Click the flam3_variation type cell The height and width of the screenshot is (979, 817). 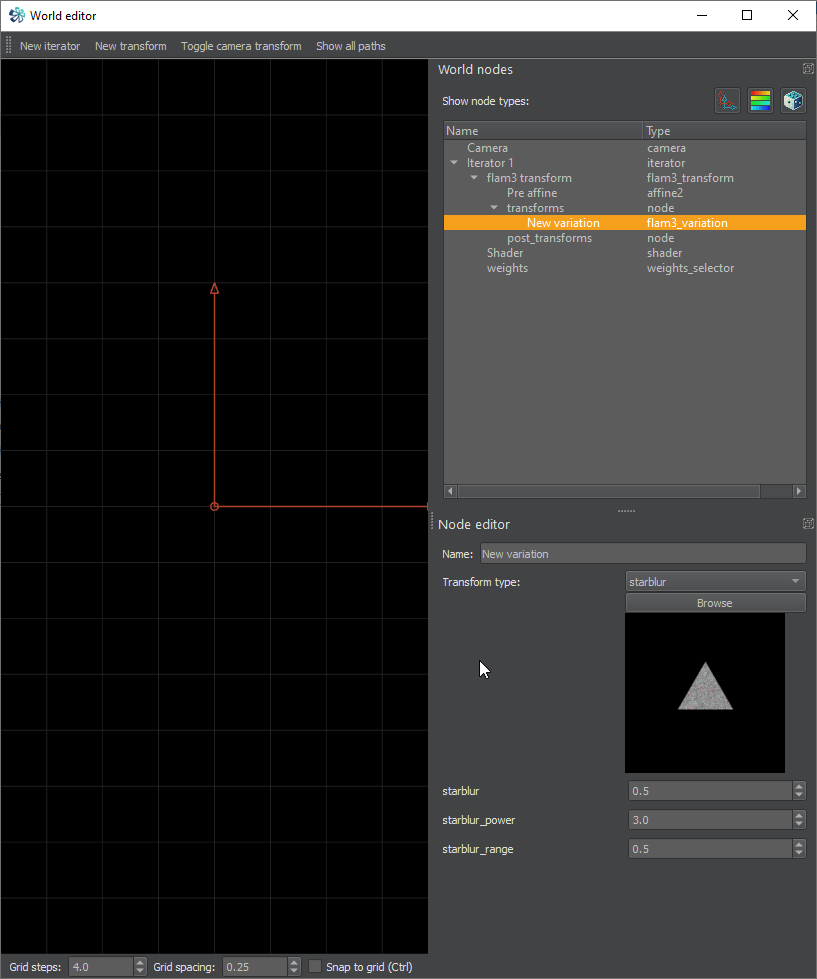(x=687, y=223)
